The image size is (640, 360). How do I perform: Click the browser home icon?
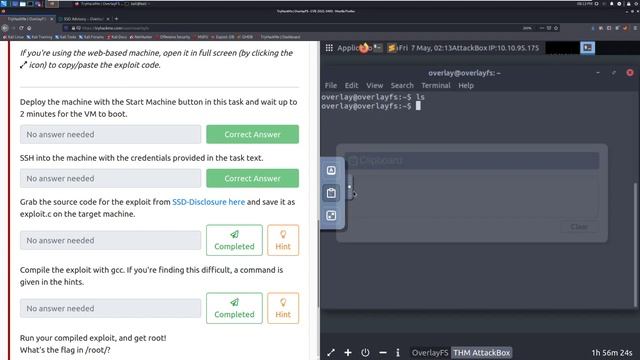click(29, 28)
